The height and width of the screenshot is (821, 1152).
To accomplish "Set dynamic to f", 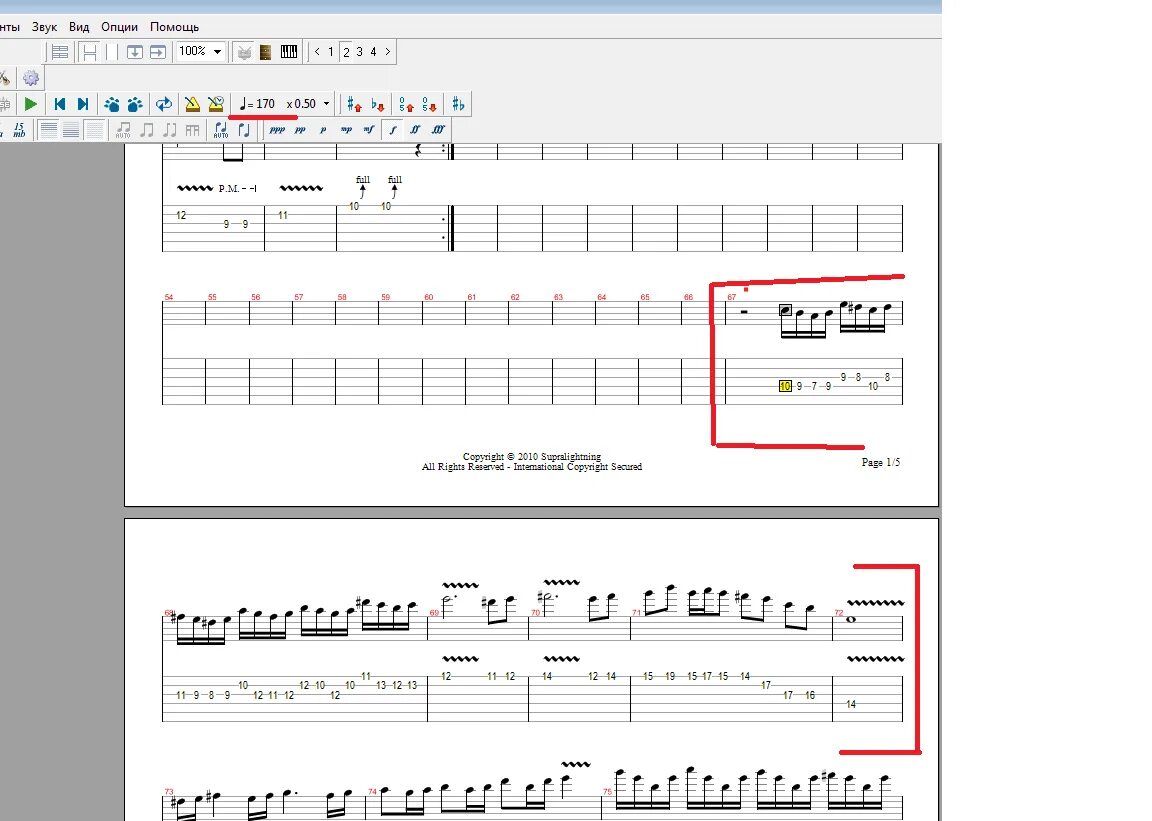I will coord(392,130).
